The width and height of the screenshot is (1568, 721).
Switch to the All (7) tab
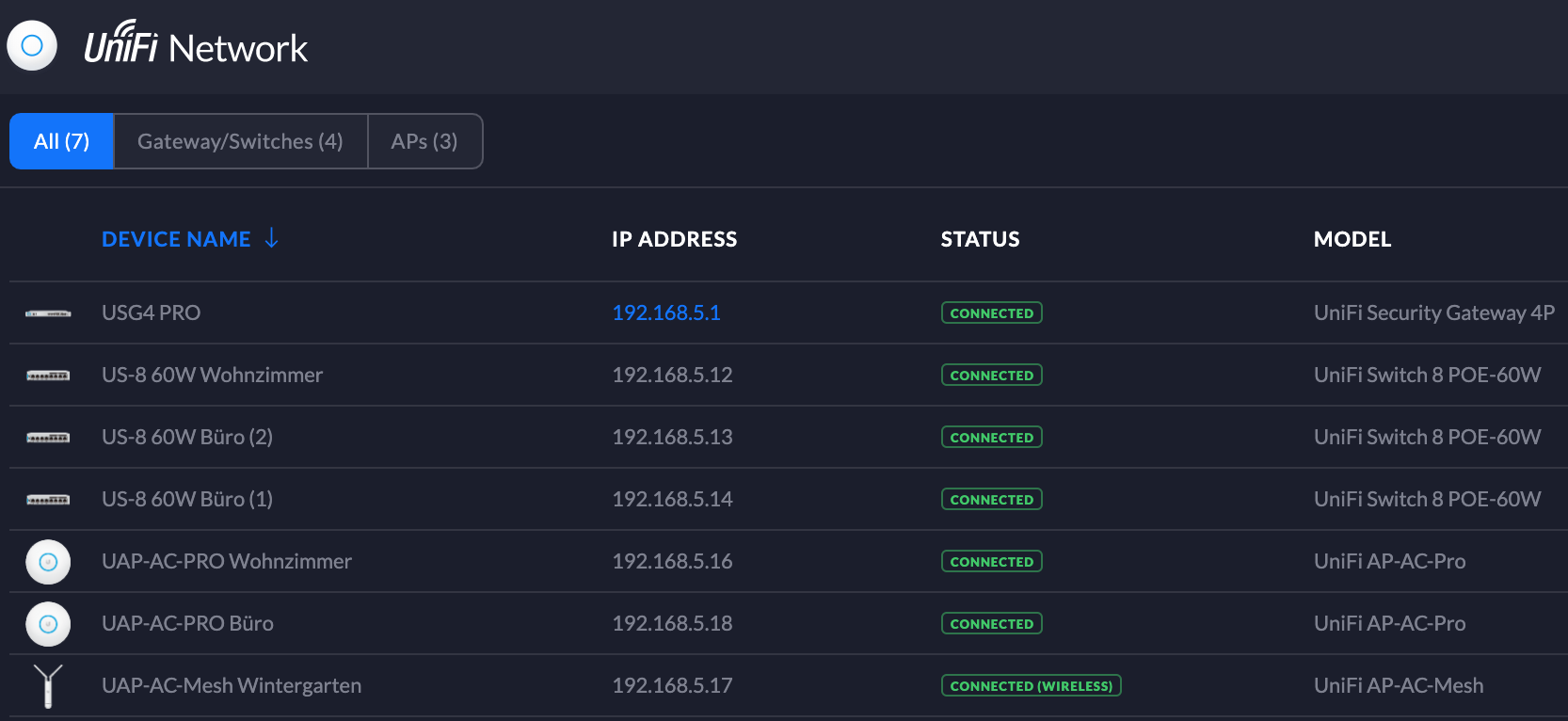62,141
